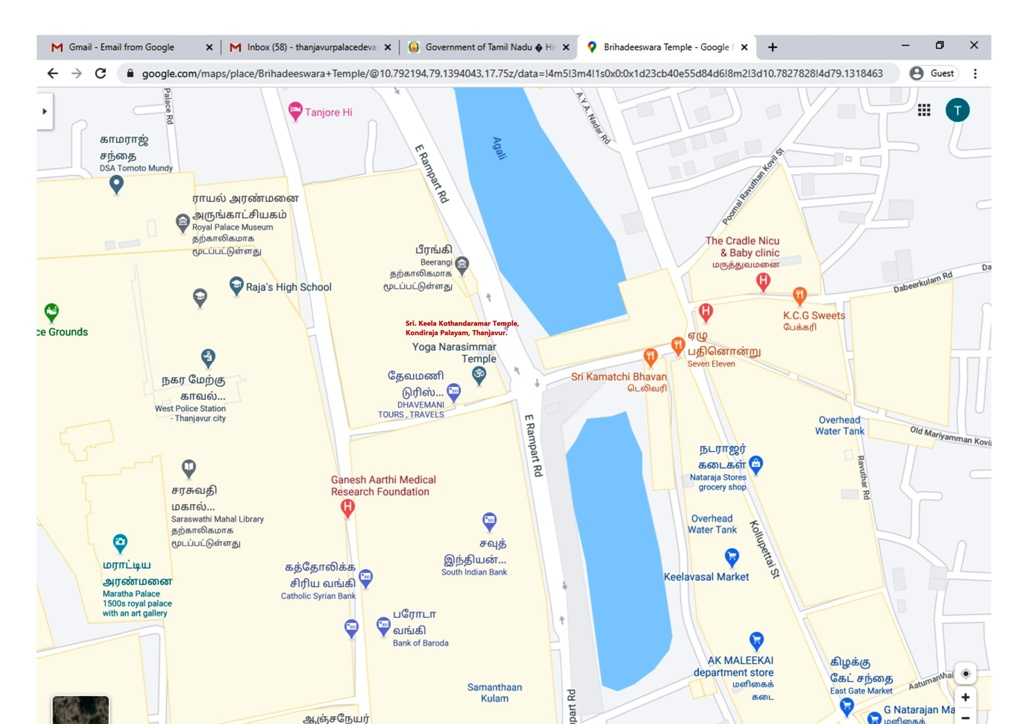Select the South Indian Bank marker

point(489,521)
